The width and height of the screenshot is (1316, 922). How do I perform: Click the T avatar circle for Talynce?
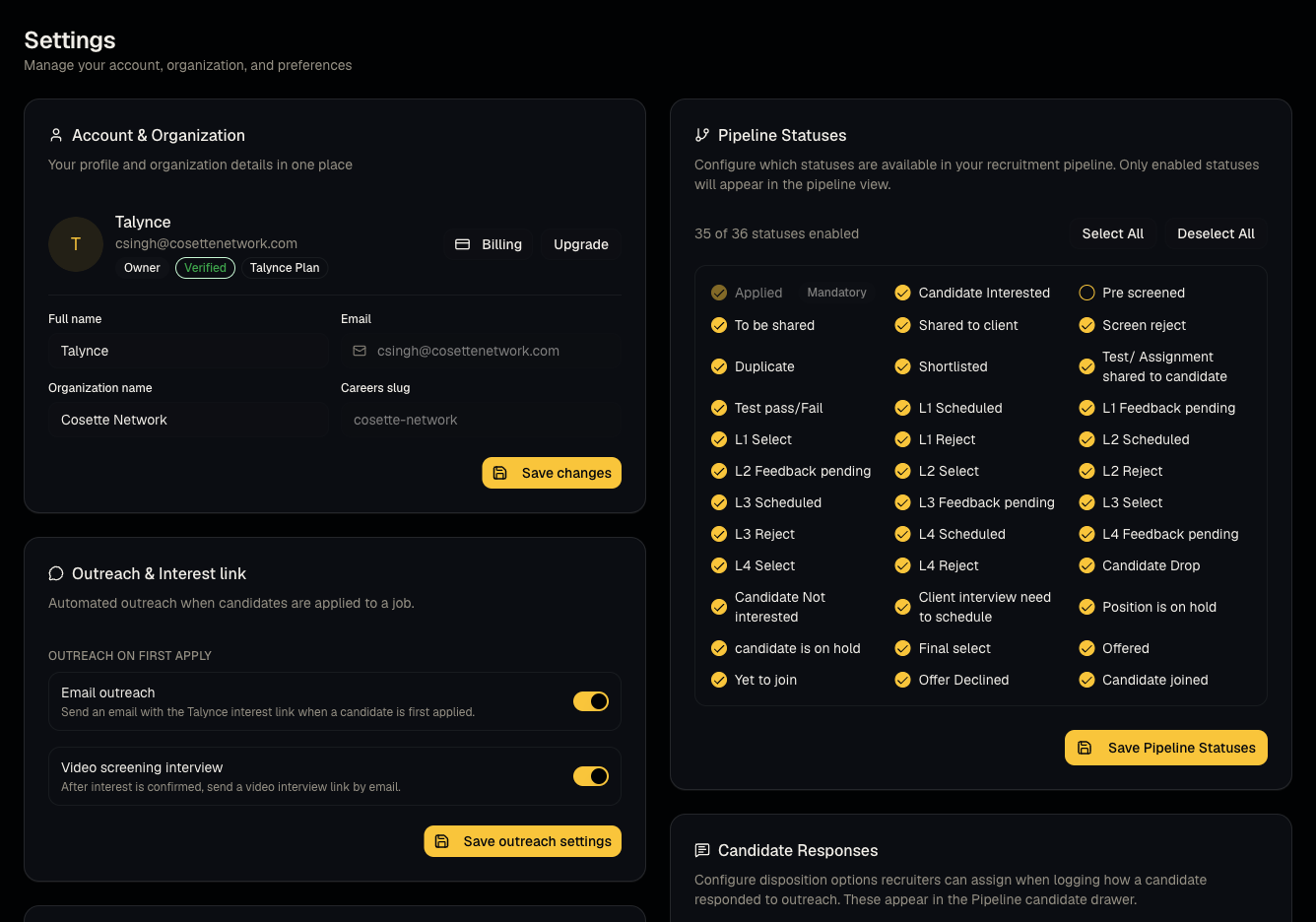click(76, 244)
